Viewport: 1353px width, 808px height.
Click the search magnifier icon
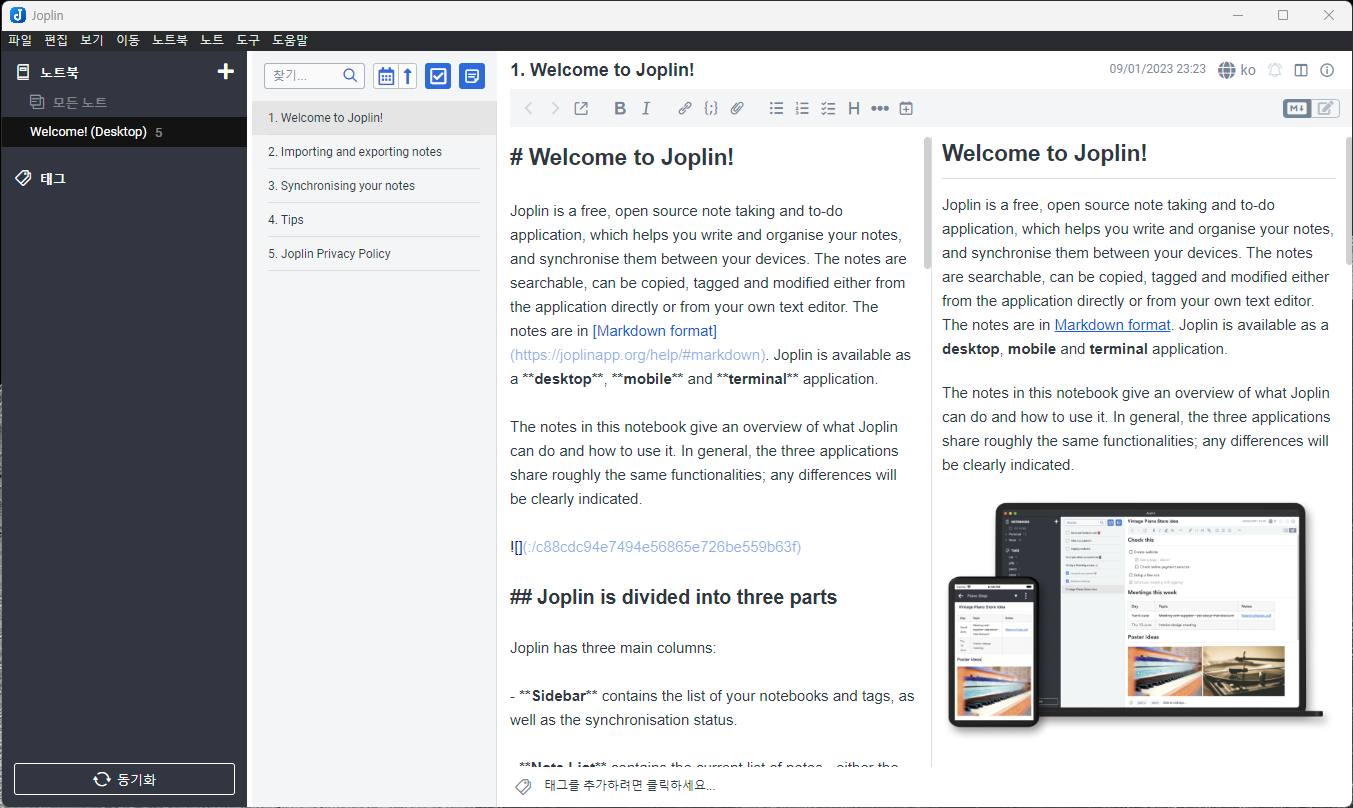pos(350,75)
